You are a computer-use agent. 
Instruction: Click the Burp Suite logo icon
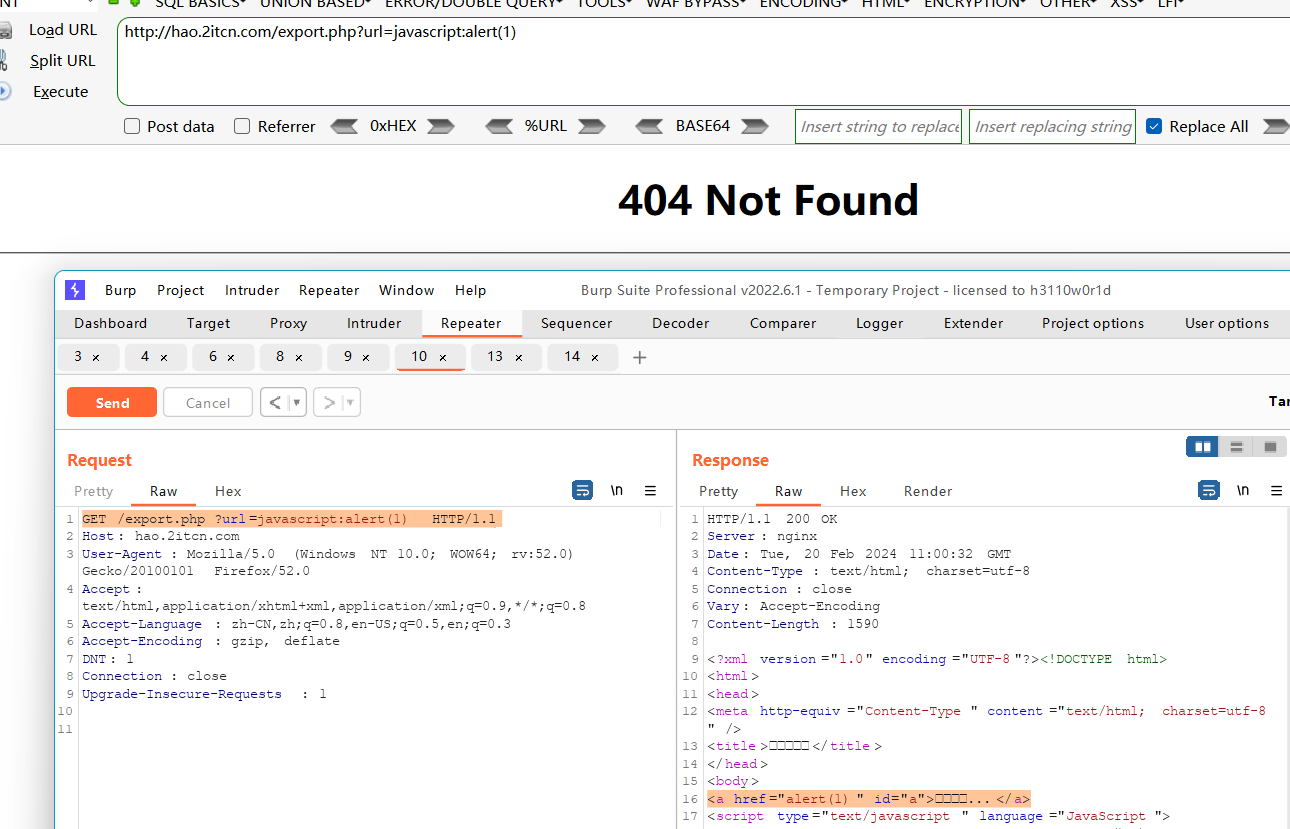pyautogui.click(x=75, y=290)
